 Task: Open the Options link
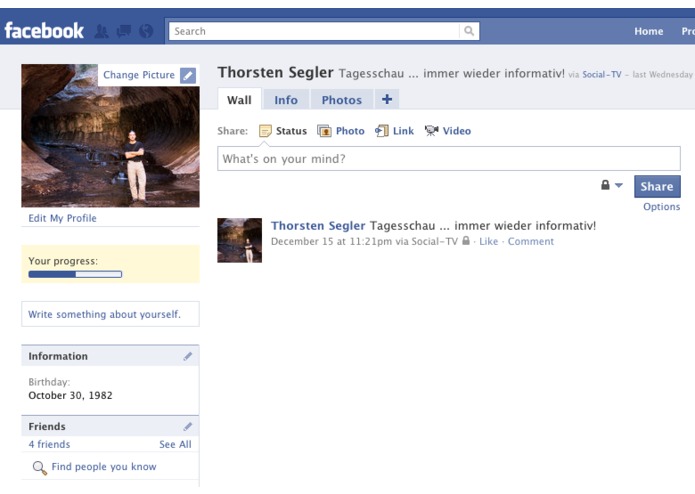coord(661,207)
